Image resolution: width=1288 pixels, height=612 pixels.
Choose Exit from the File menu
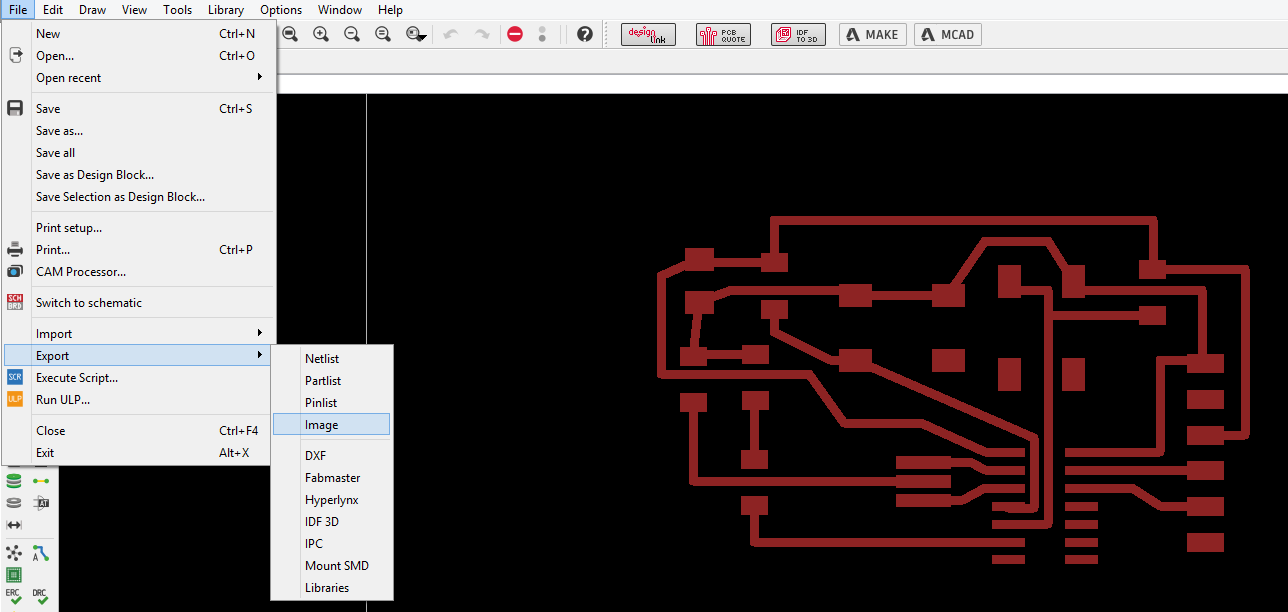138,453
